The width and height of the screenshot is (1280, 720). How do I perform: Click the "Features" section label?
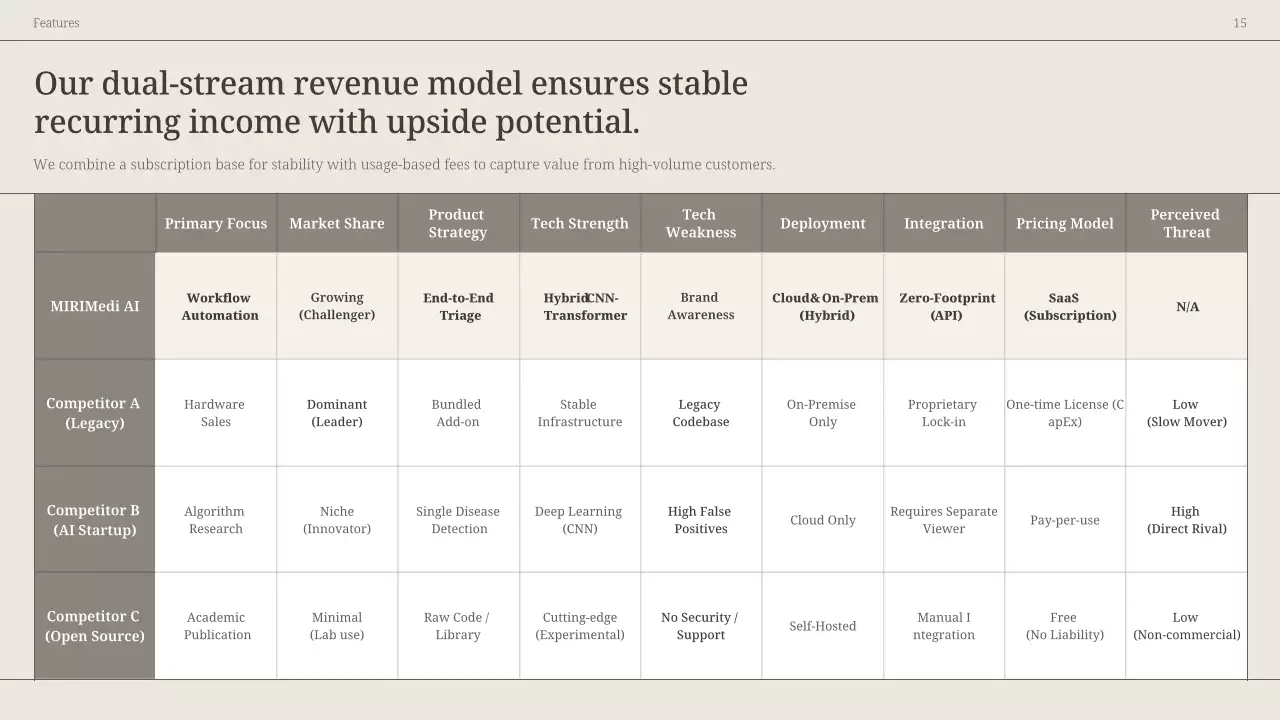coord(56,23)
